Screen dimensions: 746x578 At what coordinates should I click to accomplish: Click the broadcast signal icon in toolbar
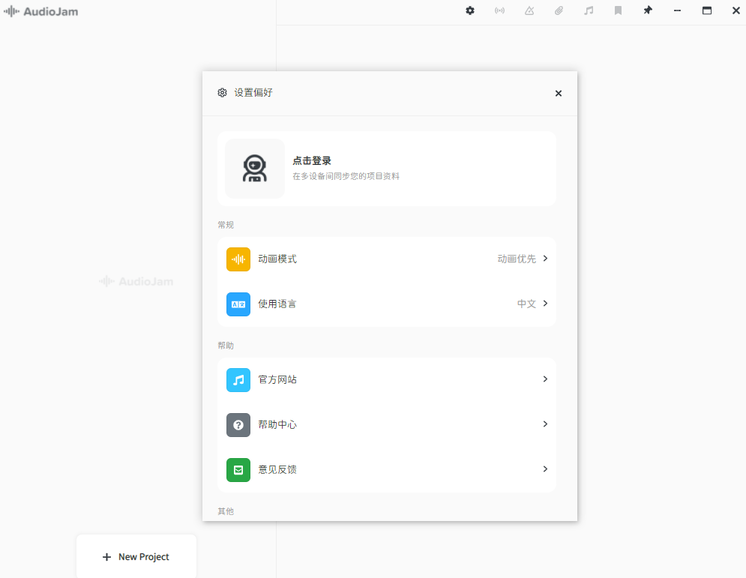coord(500,10)
